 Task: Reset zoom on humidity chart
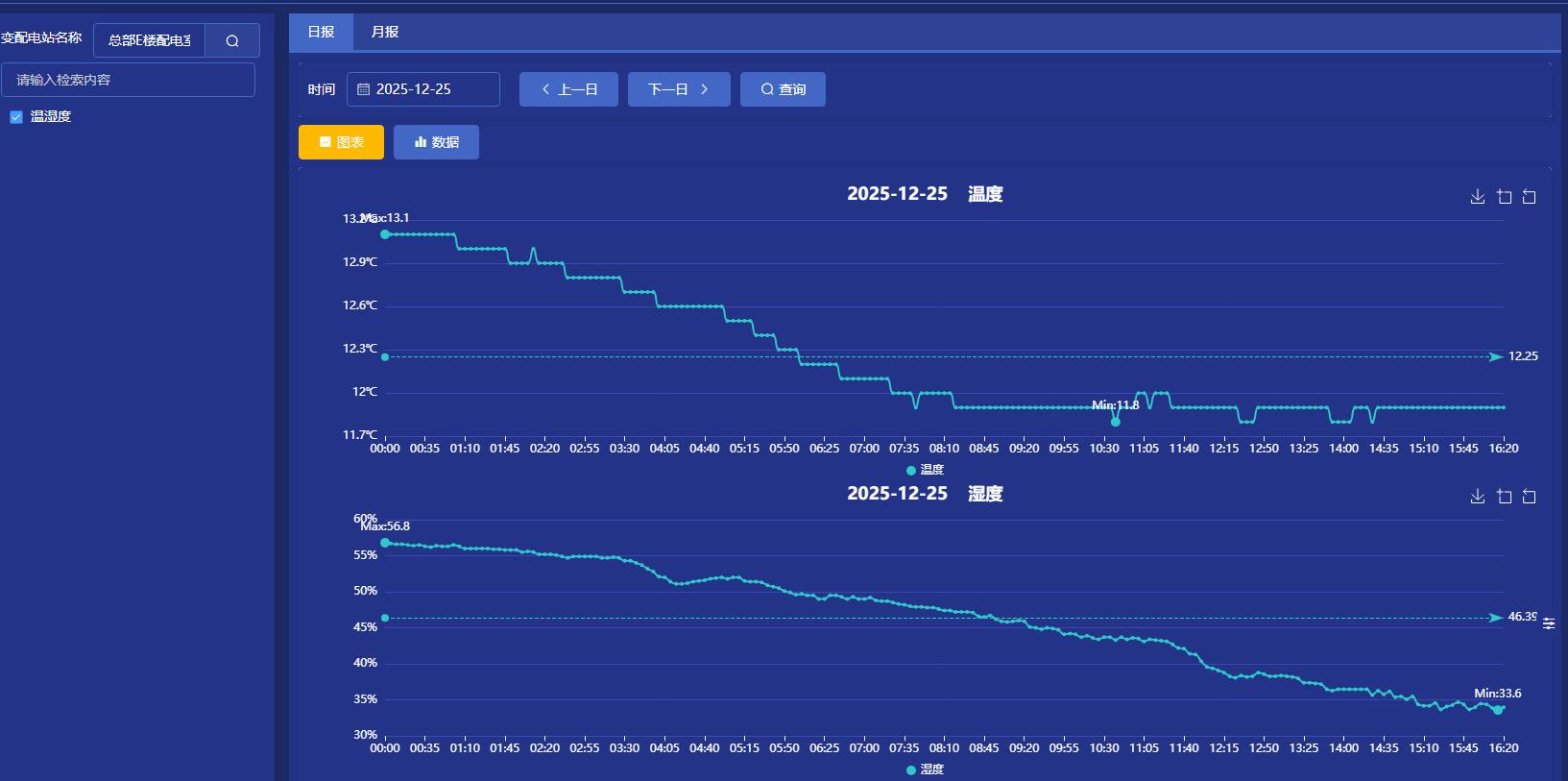click(x=1530, y=497)
